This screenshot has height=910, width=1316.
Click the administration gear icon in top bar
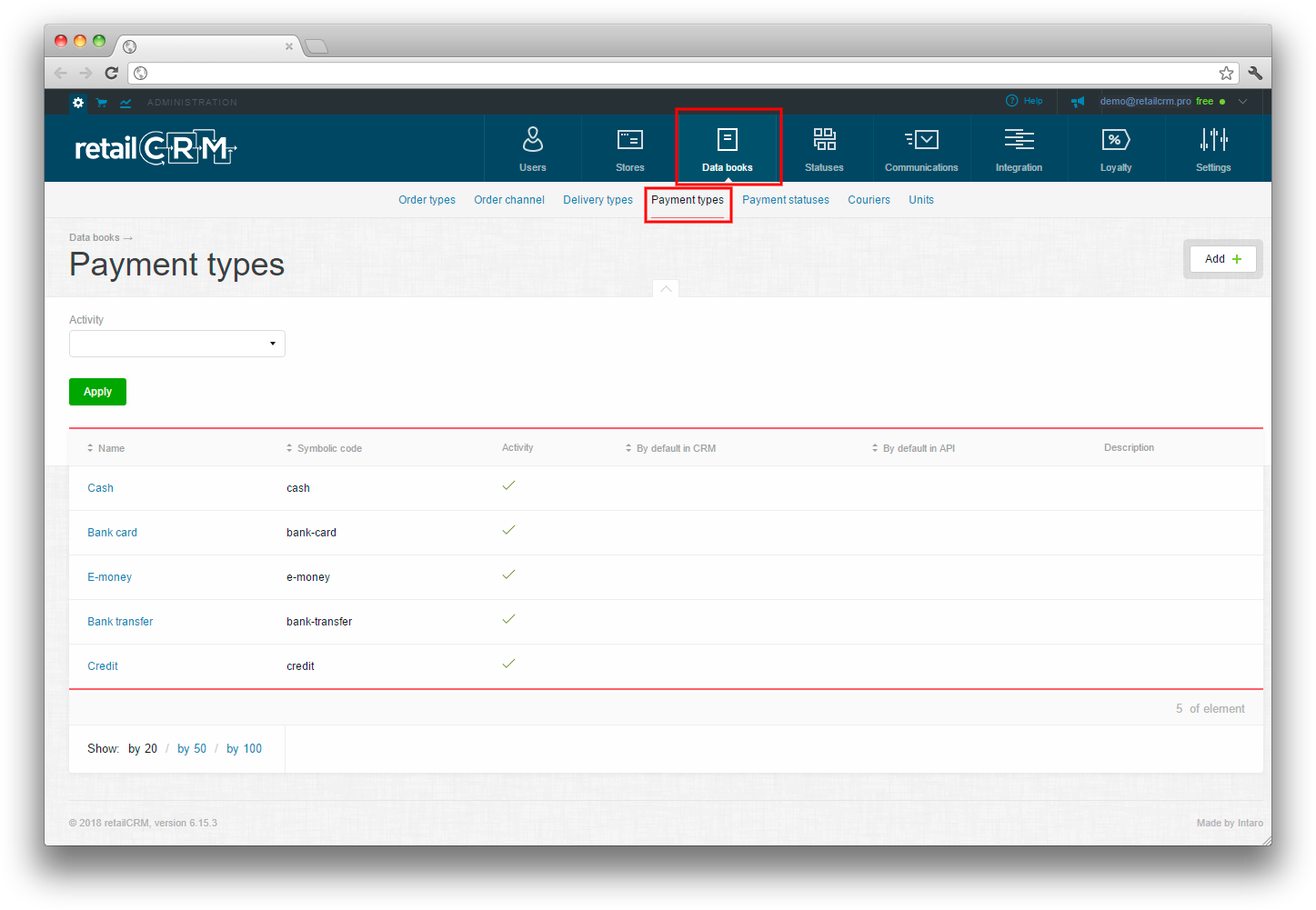(x=78, y=102)
